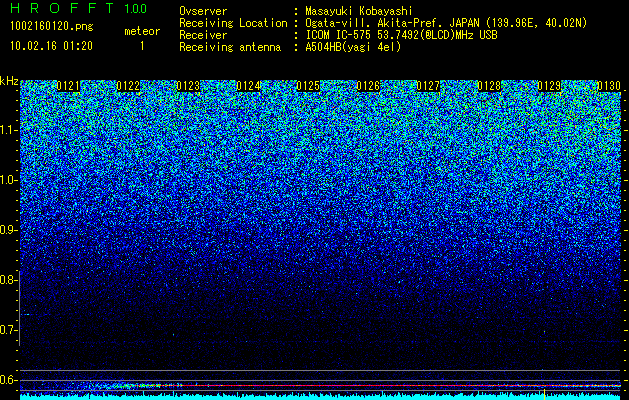Click the HROFFT 1.0.0 title text
629x400 pixels.
[x=79, y=8]
